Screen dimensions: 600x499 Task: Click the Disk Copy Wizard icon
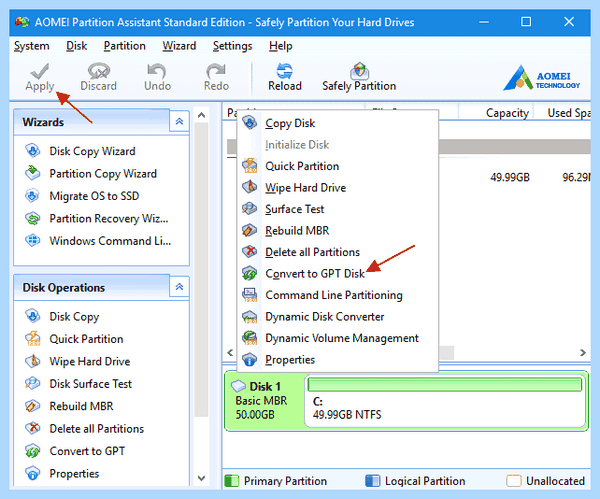pyautogui.click(x=33, y=151)
